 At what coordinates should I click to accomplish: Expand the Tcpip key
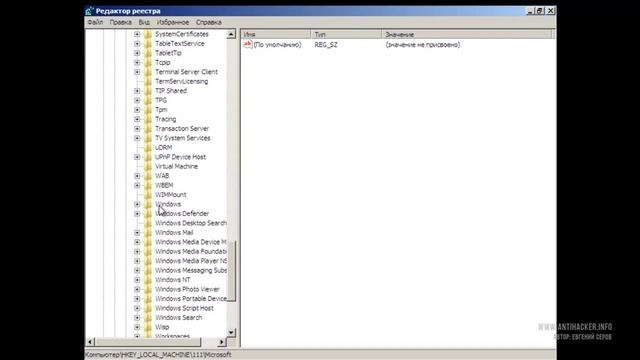(x=137, y=62)
